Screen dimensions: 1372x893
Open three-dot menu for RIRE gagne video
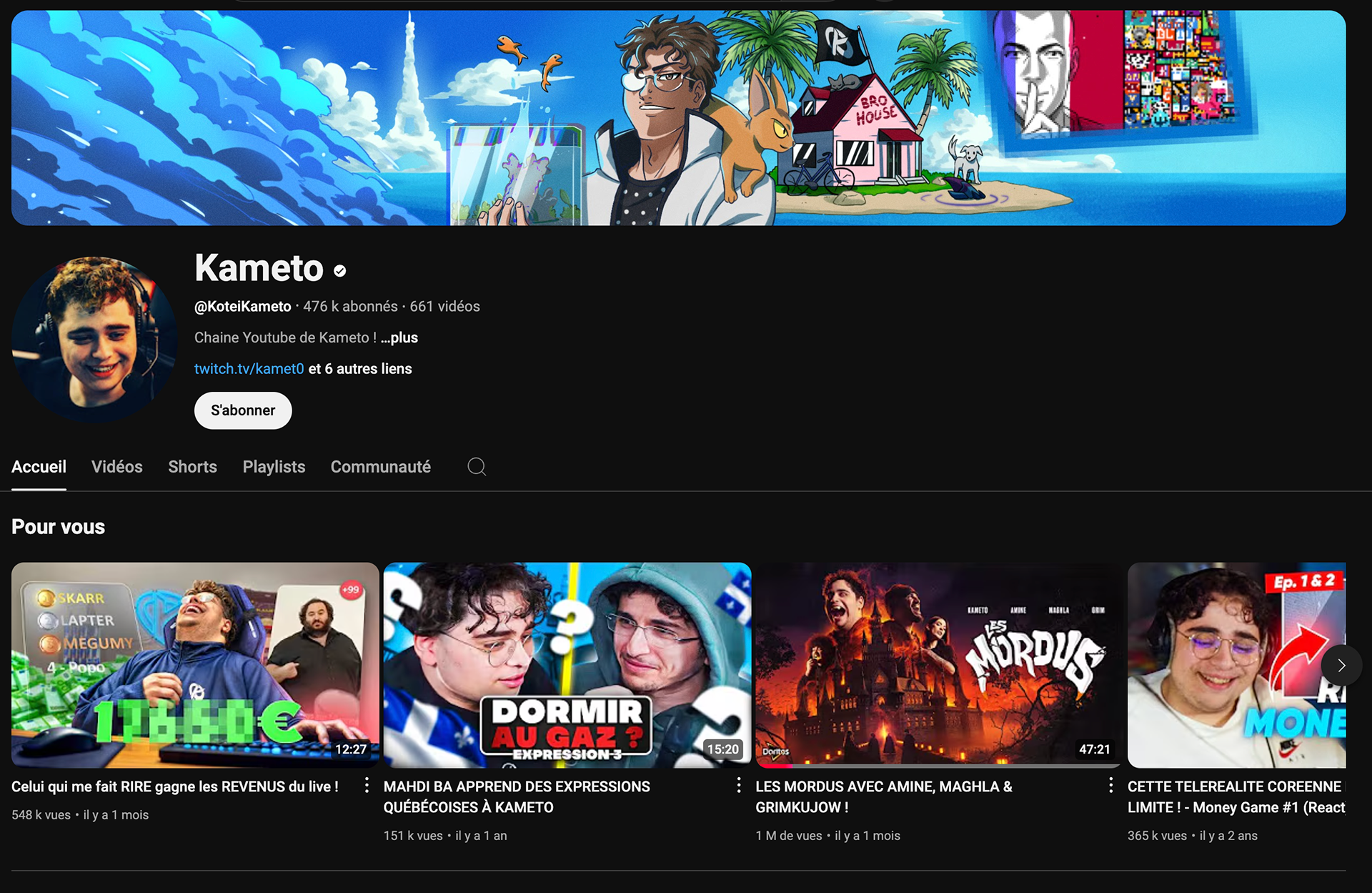point(367,785)
